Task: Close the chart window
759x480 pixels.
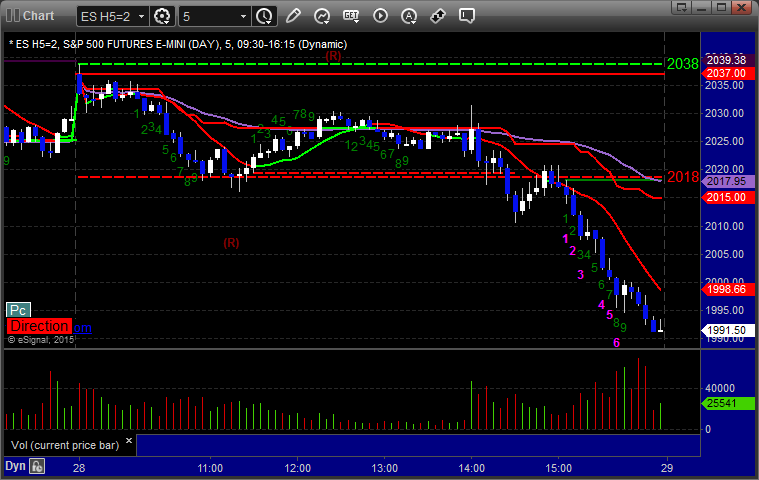Action: [x=741, y=7]
